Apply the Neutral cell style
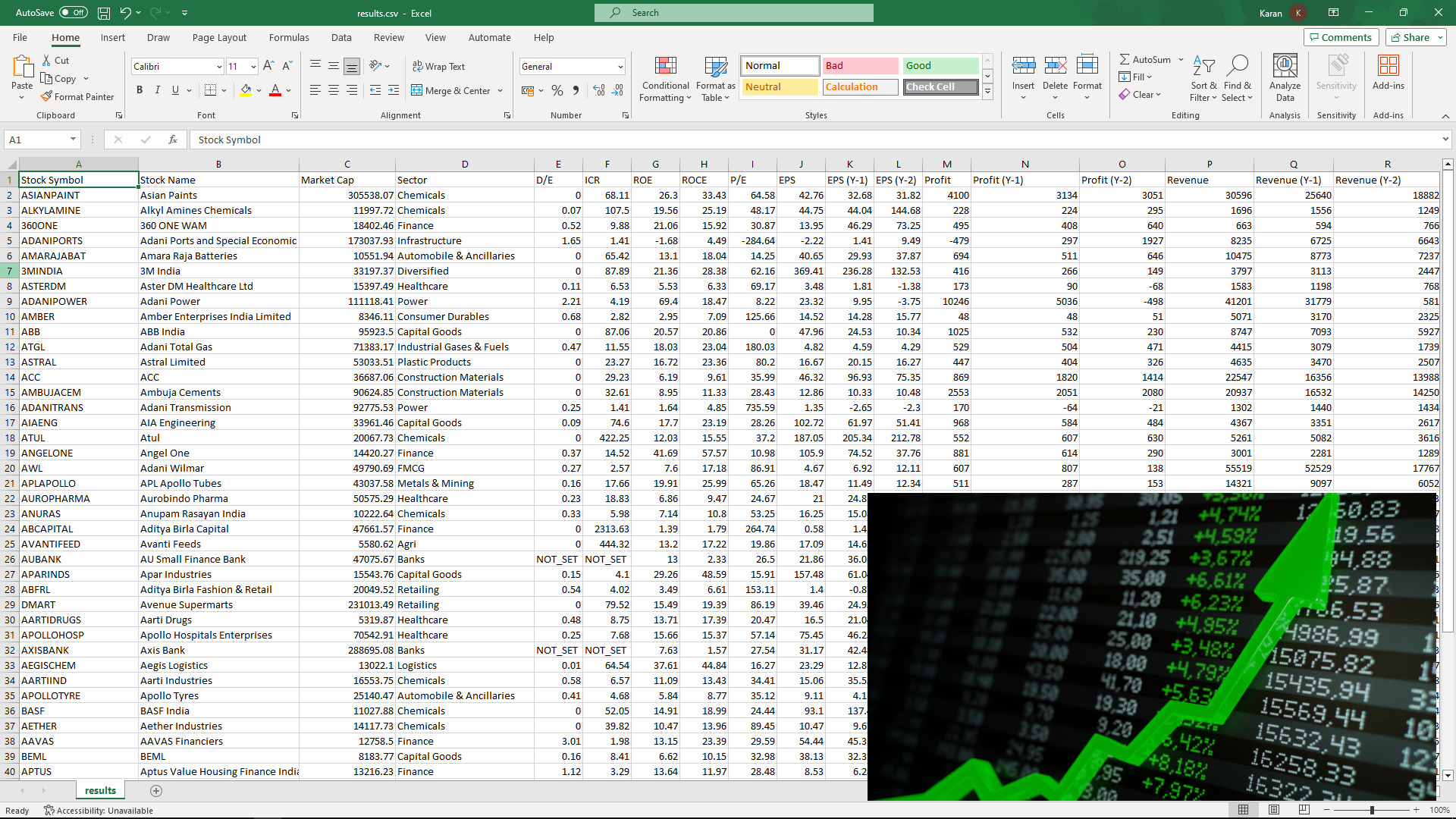This screenshot has height=819, width=1456. click(x=780, y=87)
